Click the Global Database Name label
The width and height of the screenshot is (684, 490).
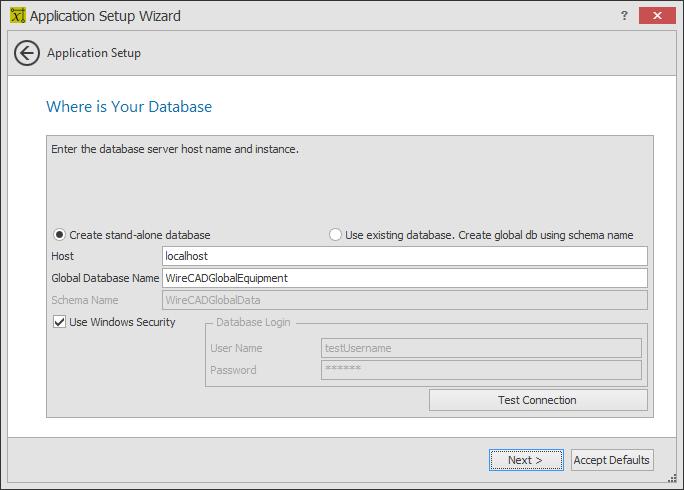[105, 278]
